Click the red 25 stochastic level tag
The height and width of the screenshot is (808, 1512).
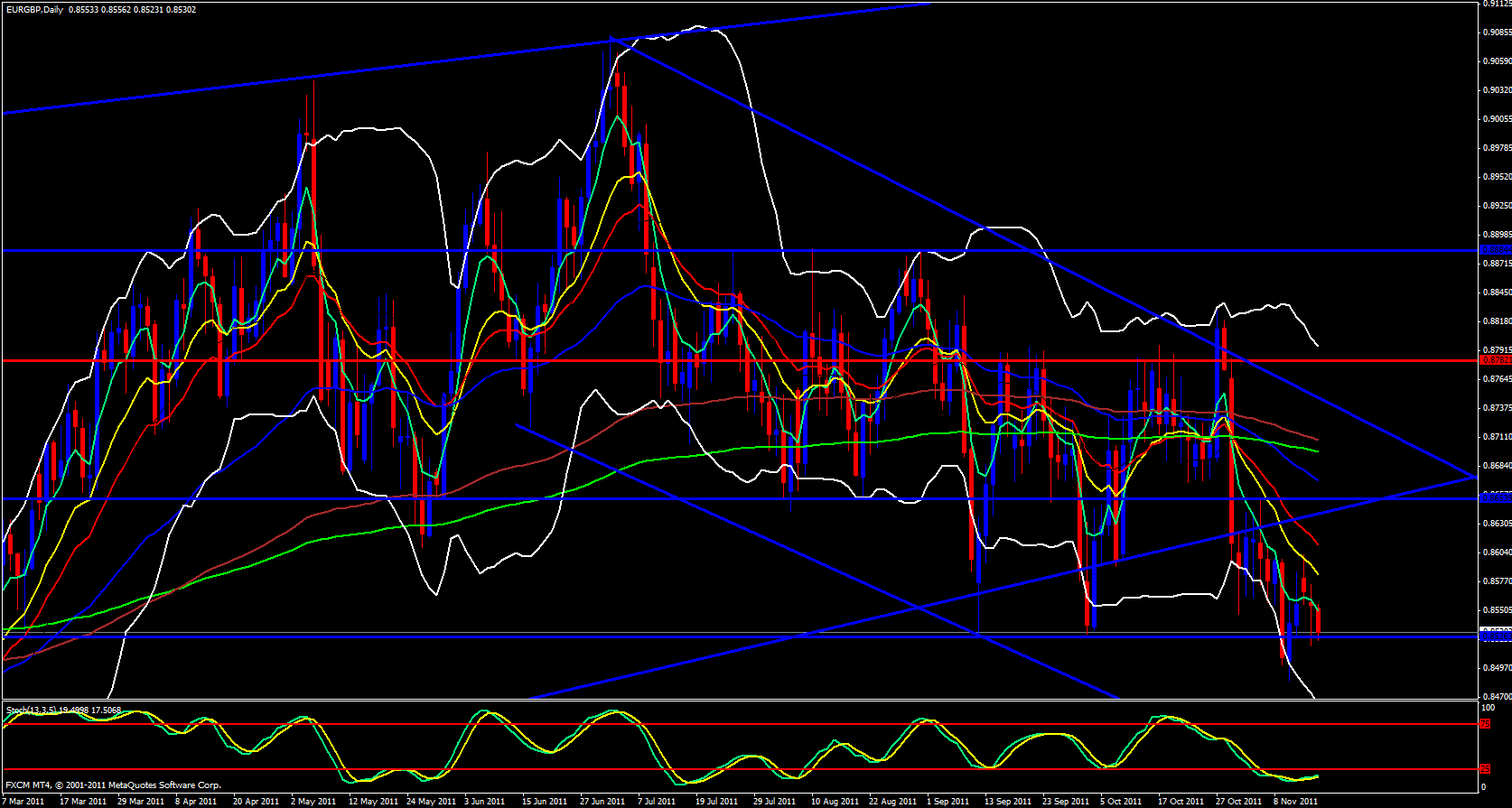point(1486,770)
